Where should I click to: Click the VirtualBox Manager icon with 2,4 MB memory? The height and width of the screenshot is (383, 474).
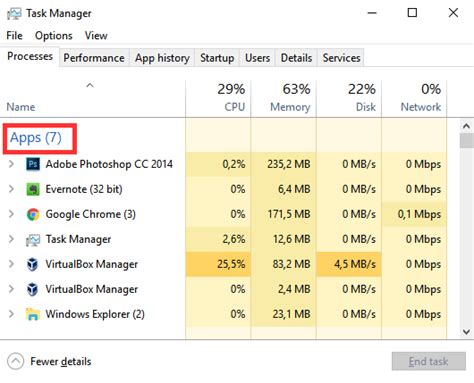(x=32, y=289)
